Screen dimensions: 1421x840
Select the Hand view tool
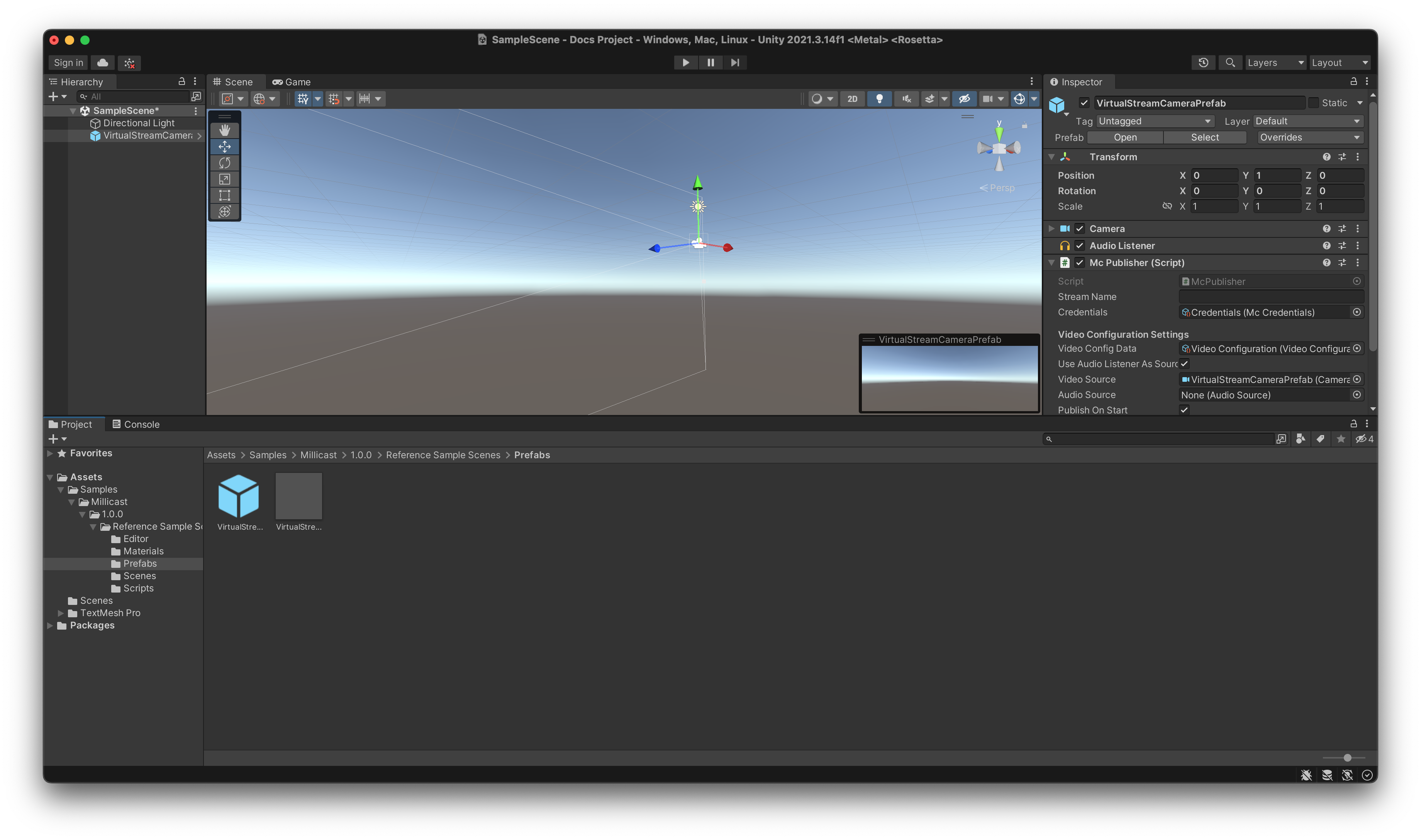(x=225, y=130)
